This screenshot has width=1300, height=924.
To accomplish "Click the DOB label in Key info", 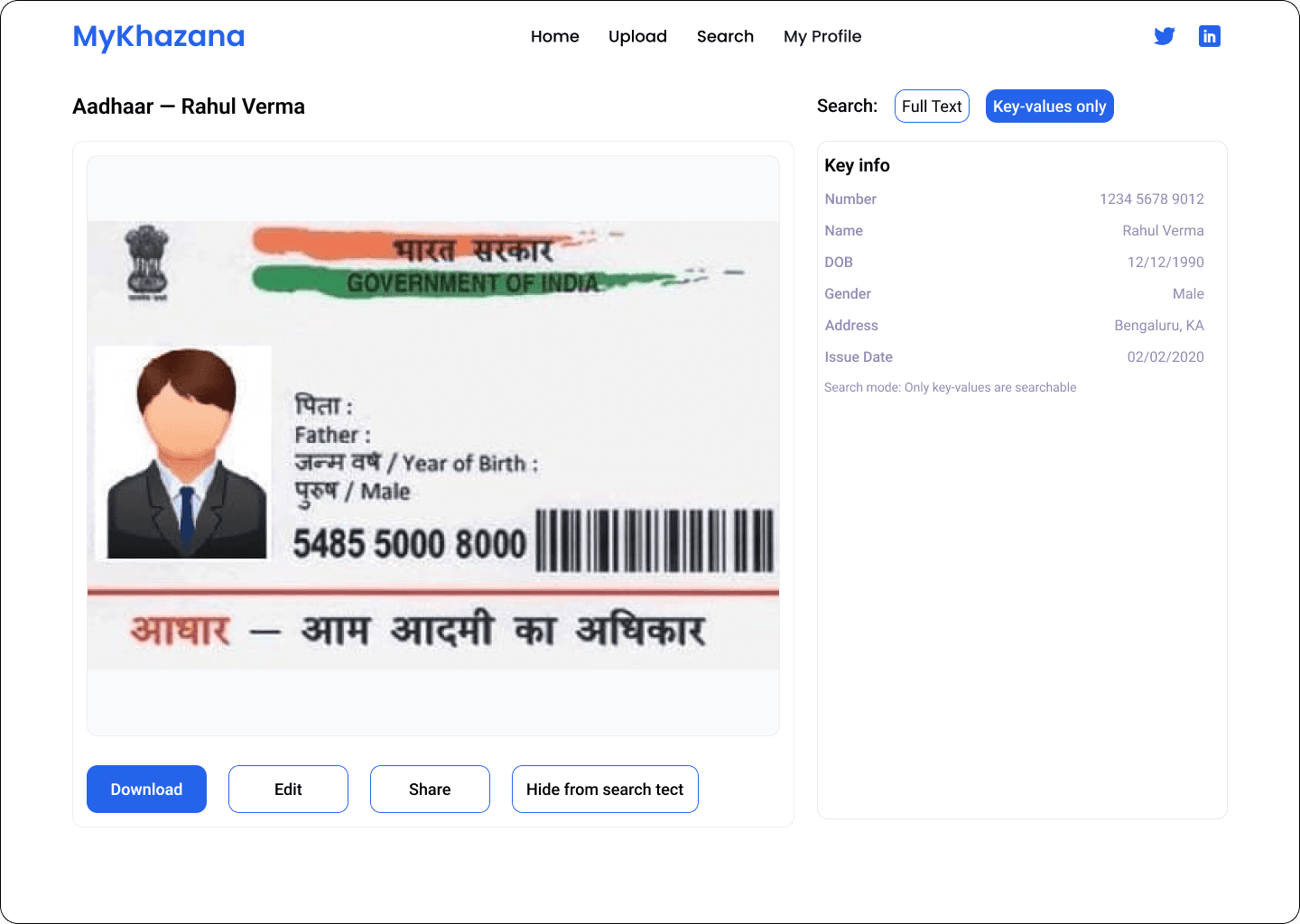I will (x=839, y=262).
